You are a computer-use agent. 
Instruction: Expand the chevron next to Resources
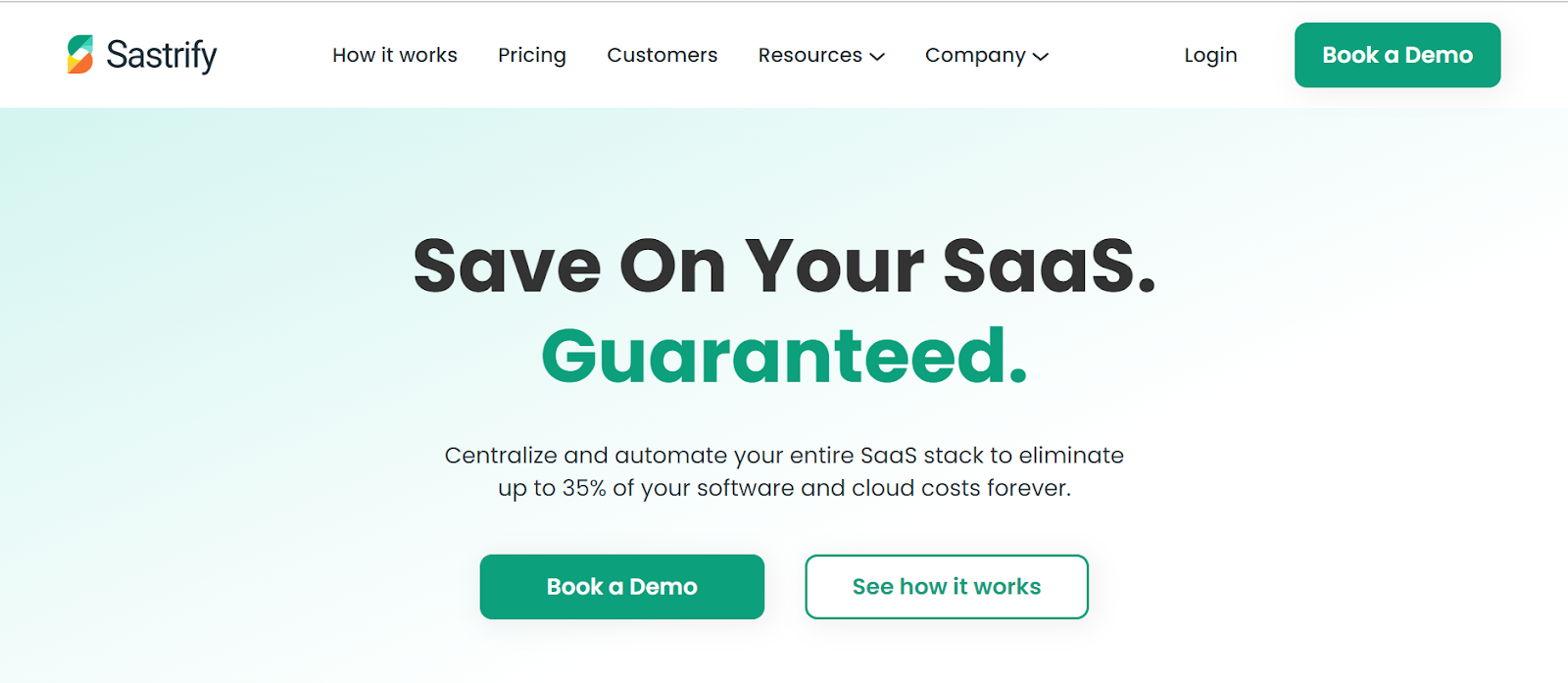pos(878,57)
